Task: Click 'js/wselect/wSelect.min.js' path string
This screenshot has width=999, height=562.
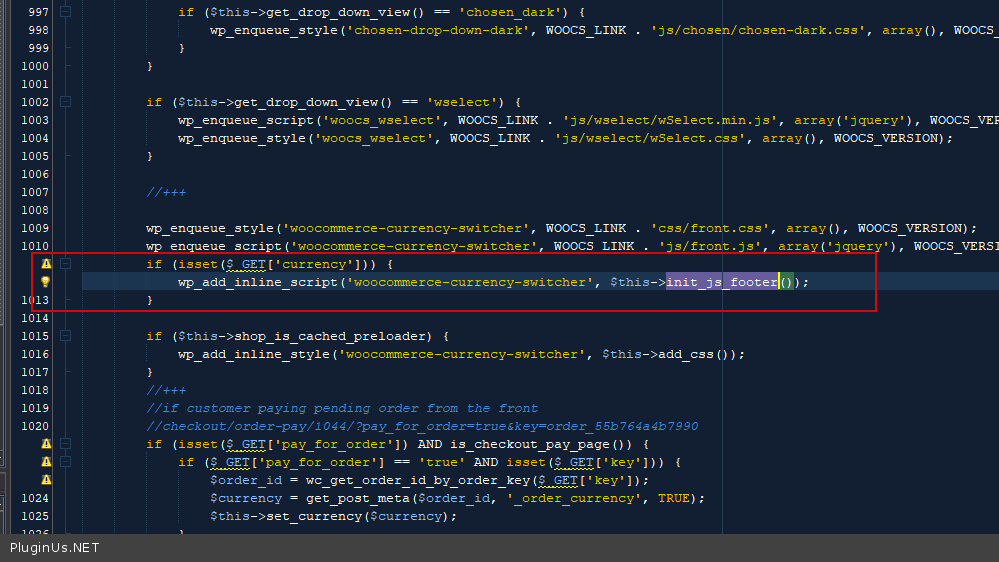Action: coord(670,120)
